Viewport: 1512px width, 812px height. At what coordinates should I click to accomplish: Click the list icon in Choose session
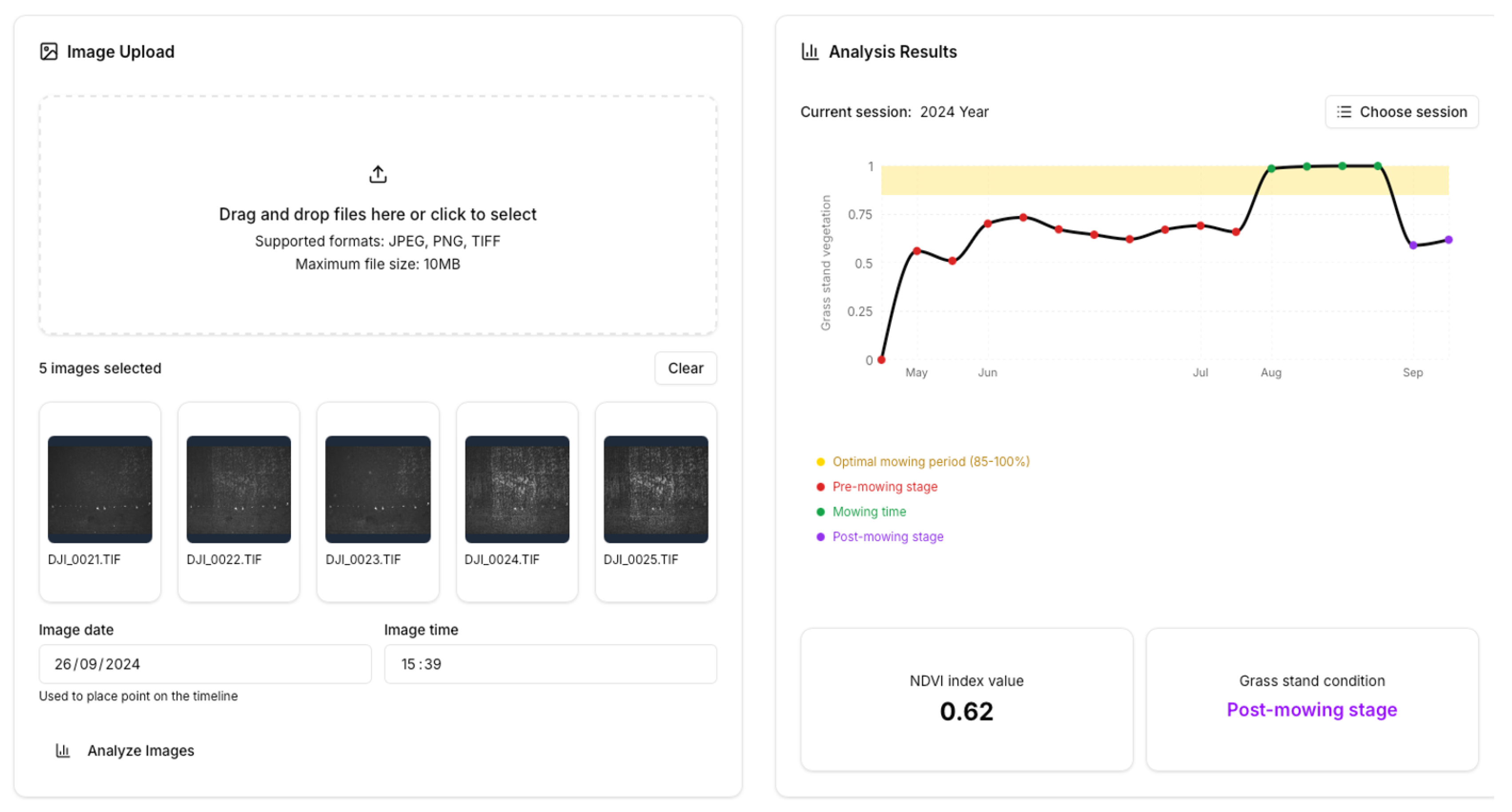click(x=1344, y=112)
